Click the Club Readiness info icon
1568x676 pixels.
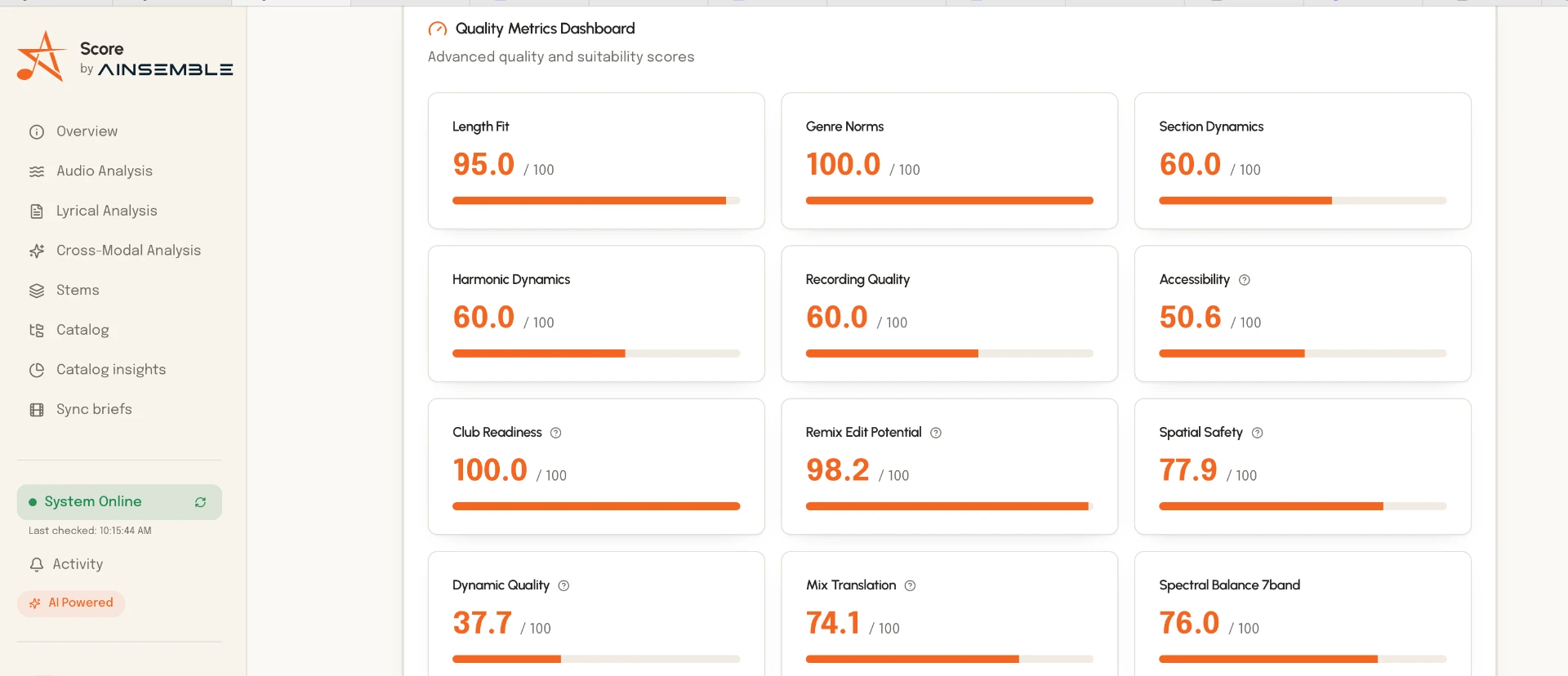click(x=555, y=433)
